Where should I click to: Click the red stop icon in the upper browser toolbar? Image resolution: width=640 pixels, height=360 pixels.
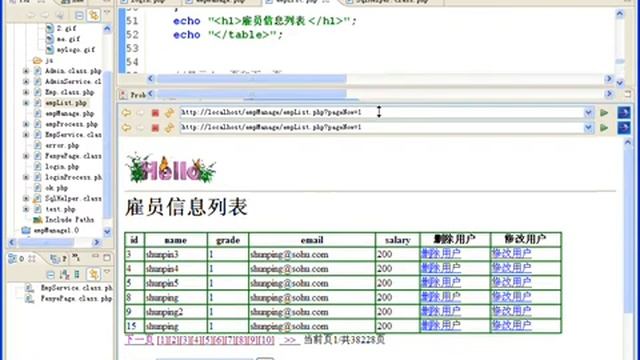[x=155, y=113]
